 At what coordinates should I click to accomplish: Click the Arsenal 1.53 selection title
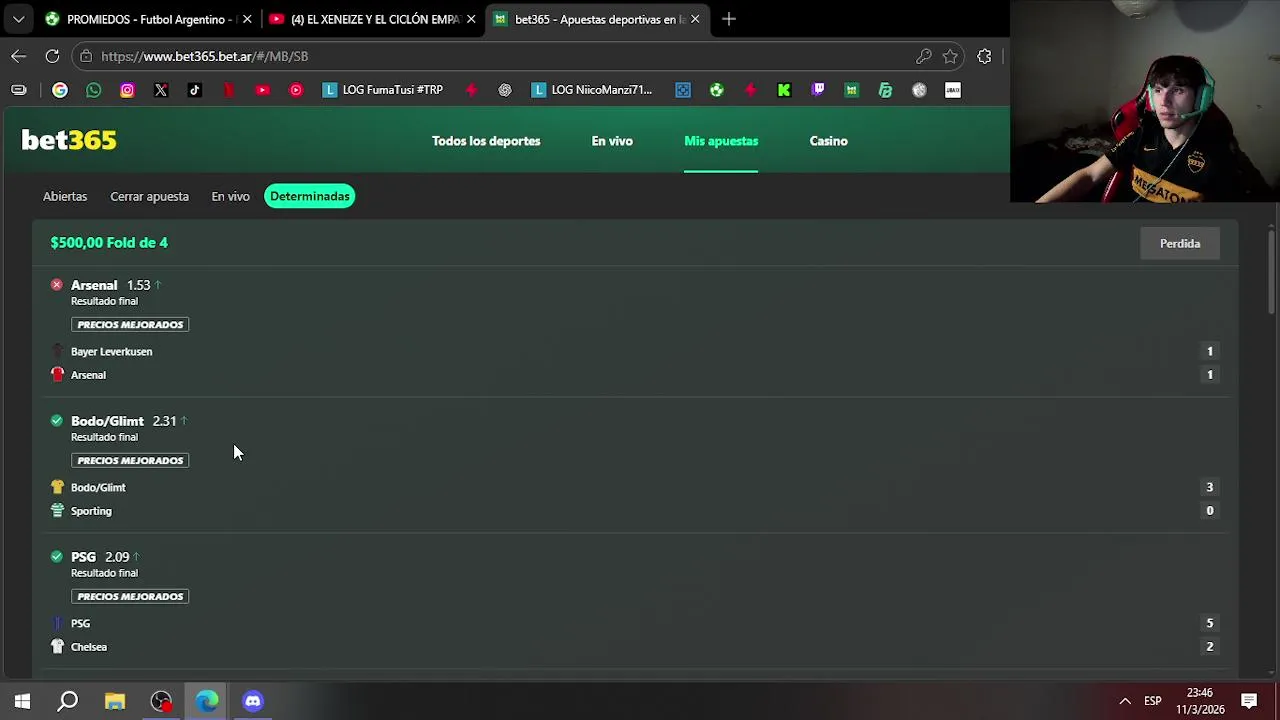[x=110, y=285]
